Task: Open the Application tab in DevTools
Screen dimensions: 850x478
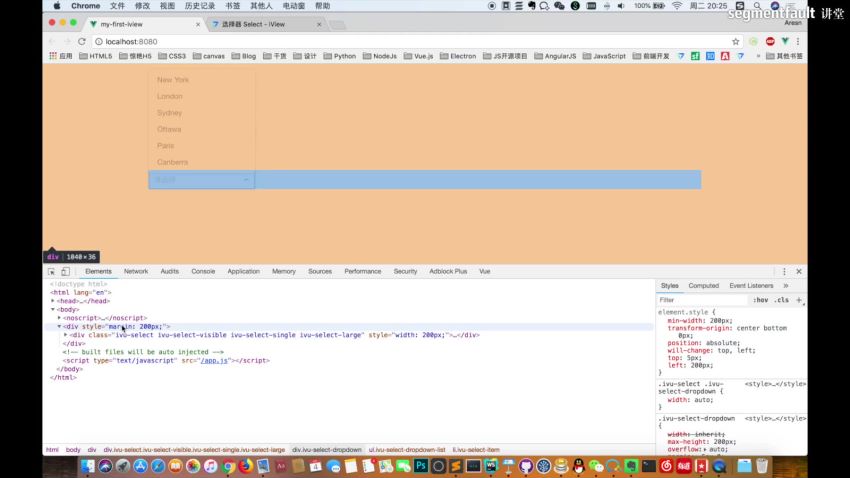Action: pyautogui.click(x=243, y=272)
